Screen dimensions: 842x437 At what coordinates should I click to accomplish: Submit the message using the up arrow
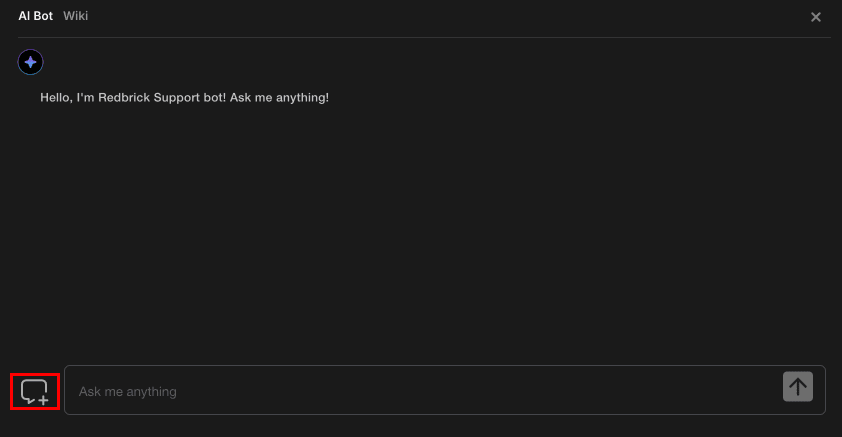[x=797, y=387]
